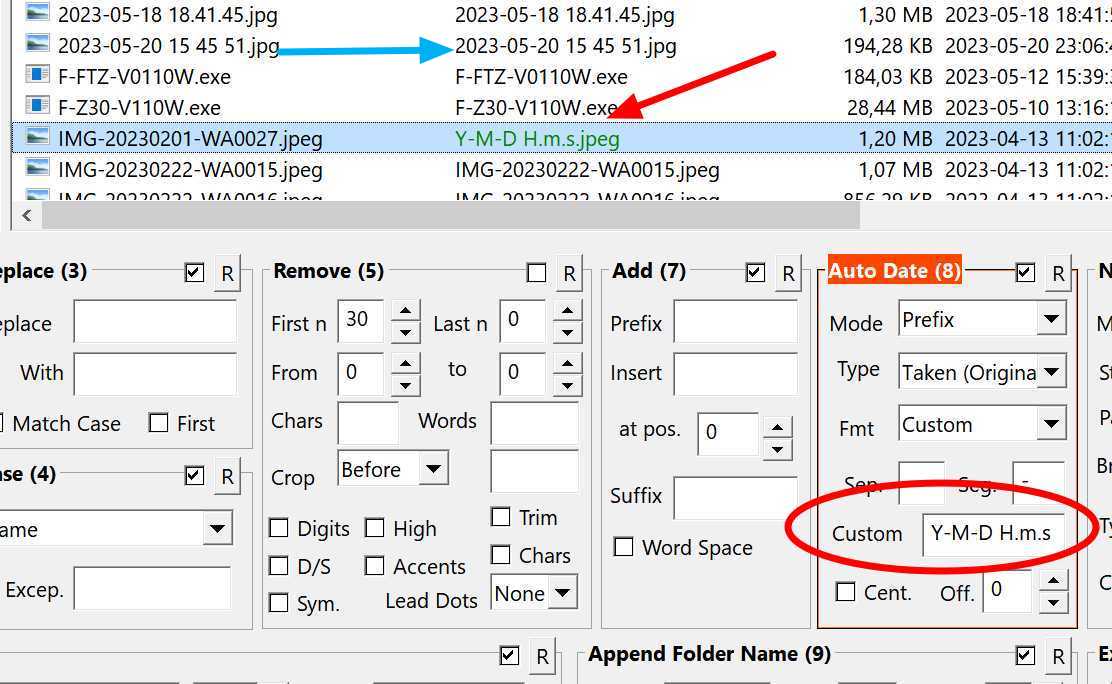Click the image icon for IMG-20230201-WA0027.jpeg
Screen dimensions: 1112x684
(x=37, y=138)
